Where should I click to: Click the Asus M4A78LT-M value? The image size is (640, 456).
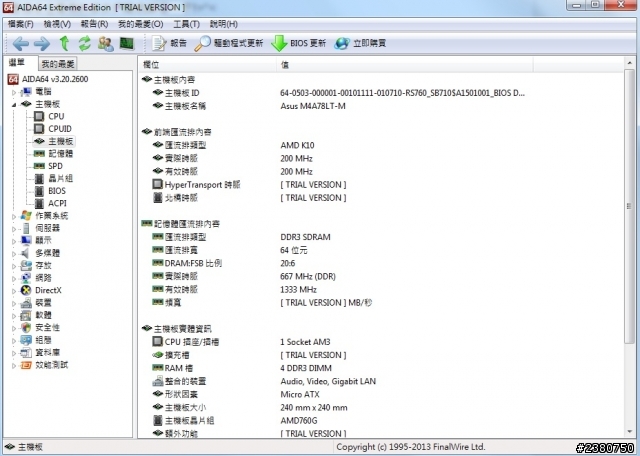coord(313,106)
